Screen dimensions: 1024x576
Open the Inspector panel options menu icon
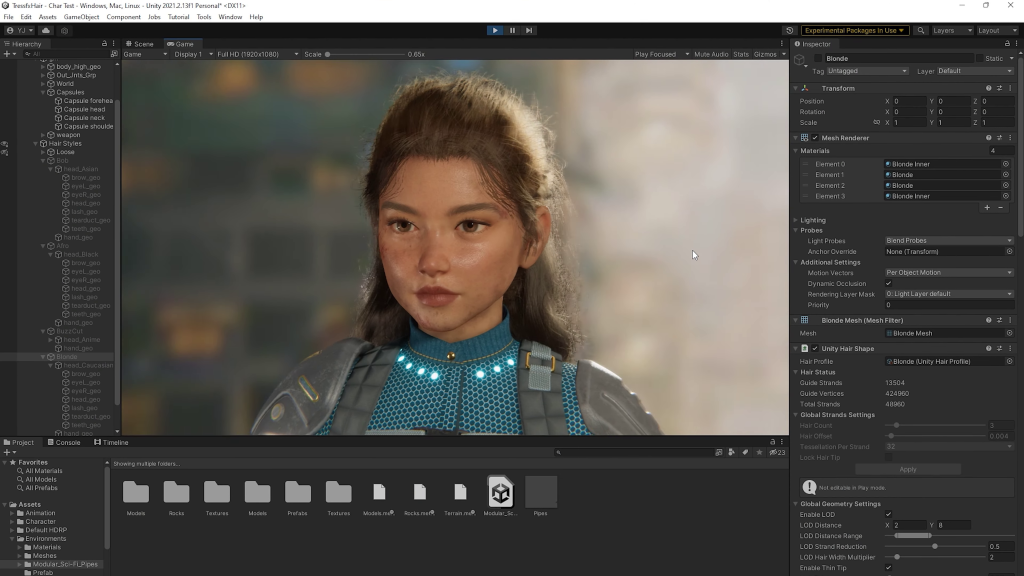1017,44
